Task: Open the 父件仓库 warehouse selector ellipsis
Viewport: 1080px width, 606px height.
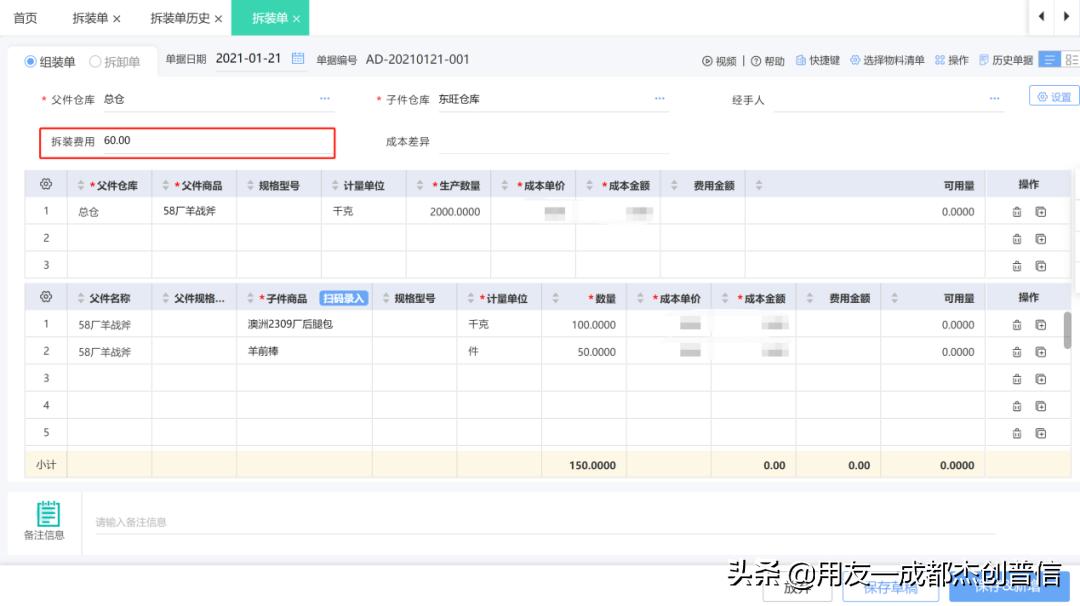Action: tap(324, 98)
